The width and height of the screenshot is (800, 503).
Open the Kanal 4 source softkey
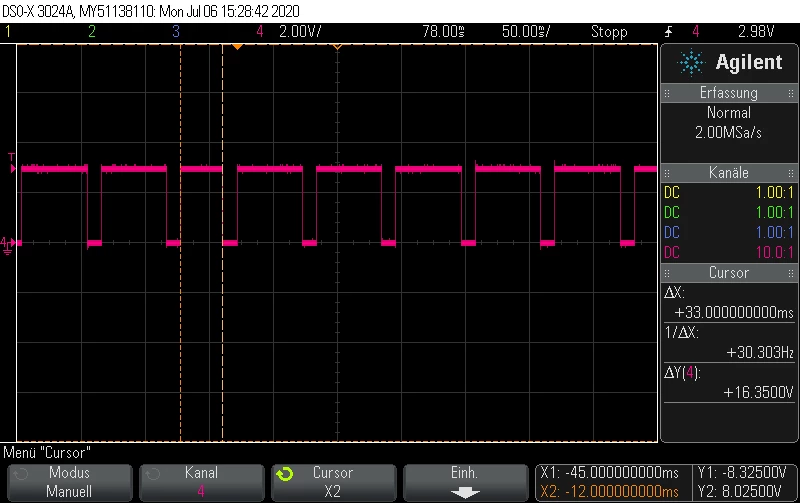coord(202,482)
